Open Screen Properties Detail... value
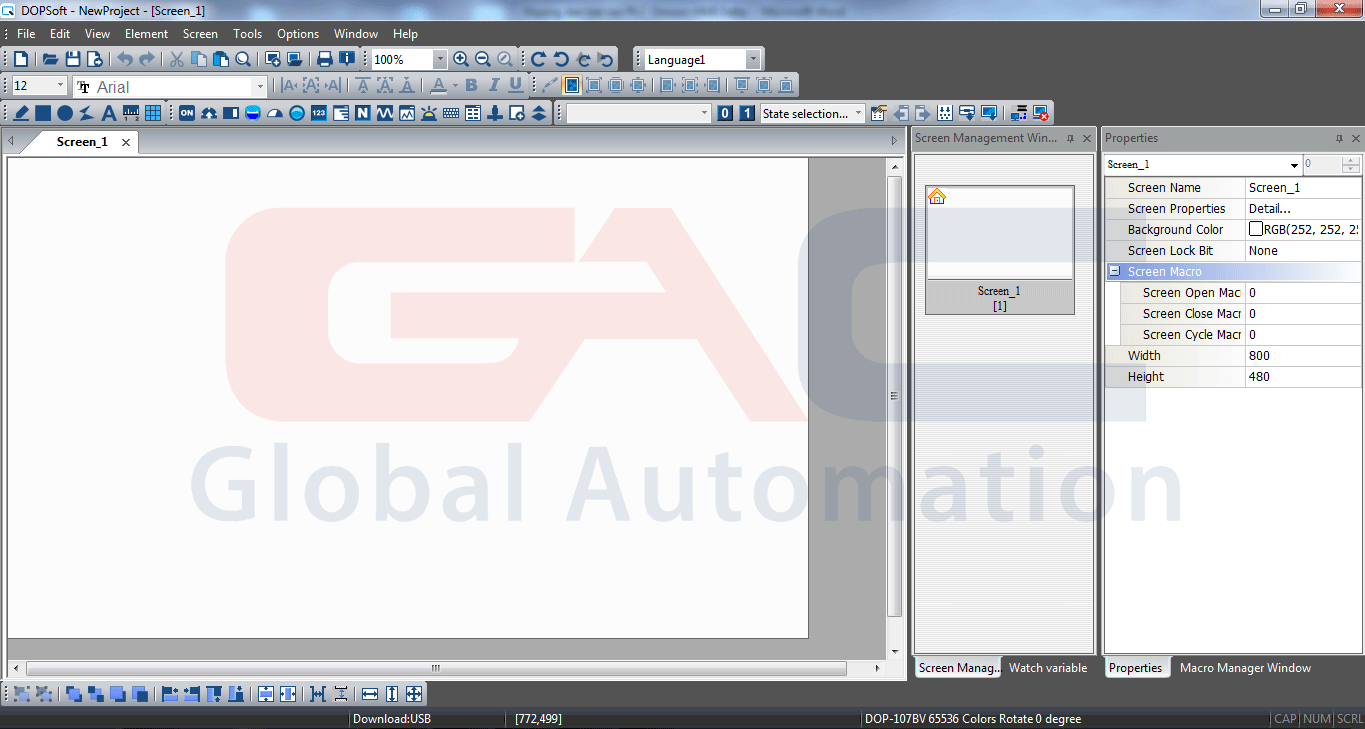The height and width of the screenshot is (729, 1365). pyautogui.click(x=1303, y=209)
